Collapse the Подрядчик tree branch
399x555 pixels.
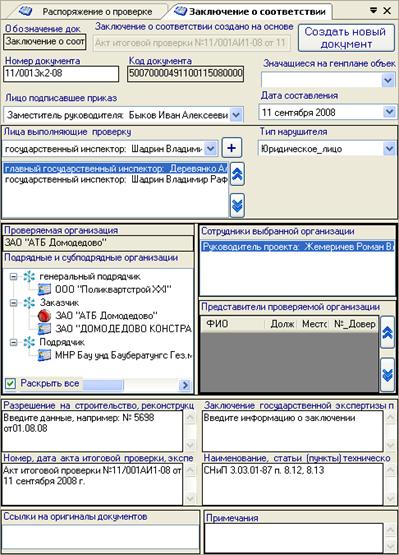click(x=13, y=342)
